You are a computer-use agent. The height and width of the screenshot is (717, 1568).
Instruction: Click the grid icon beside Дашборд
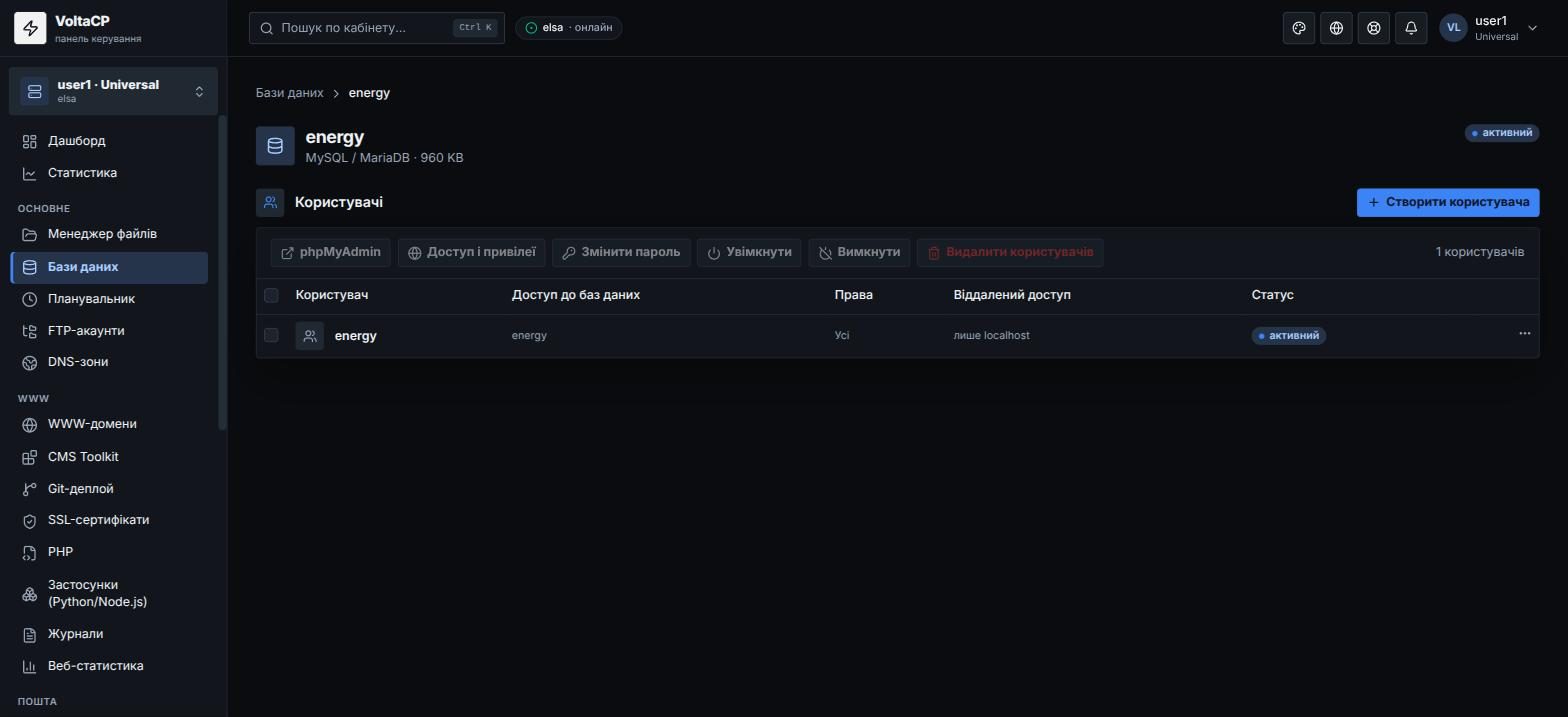pyautogui.click(x=30, y=141)
